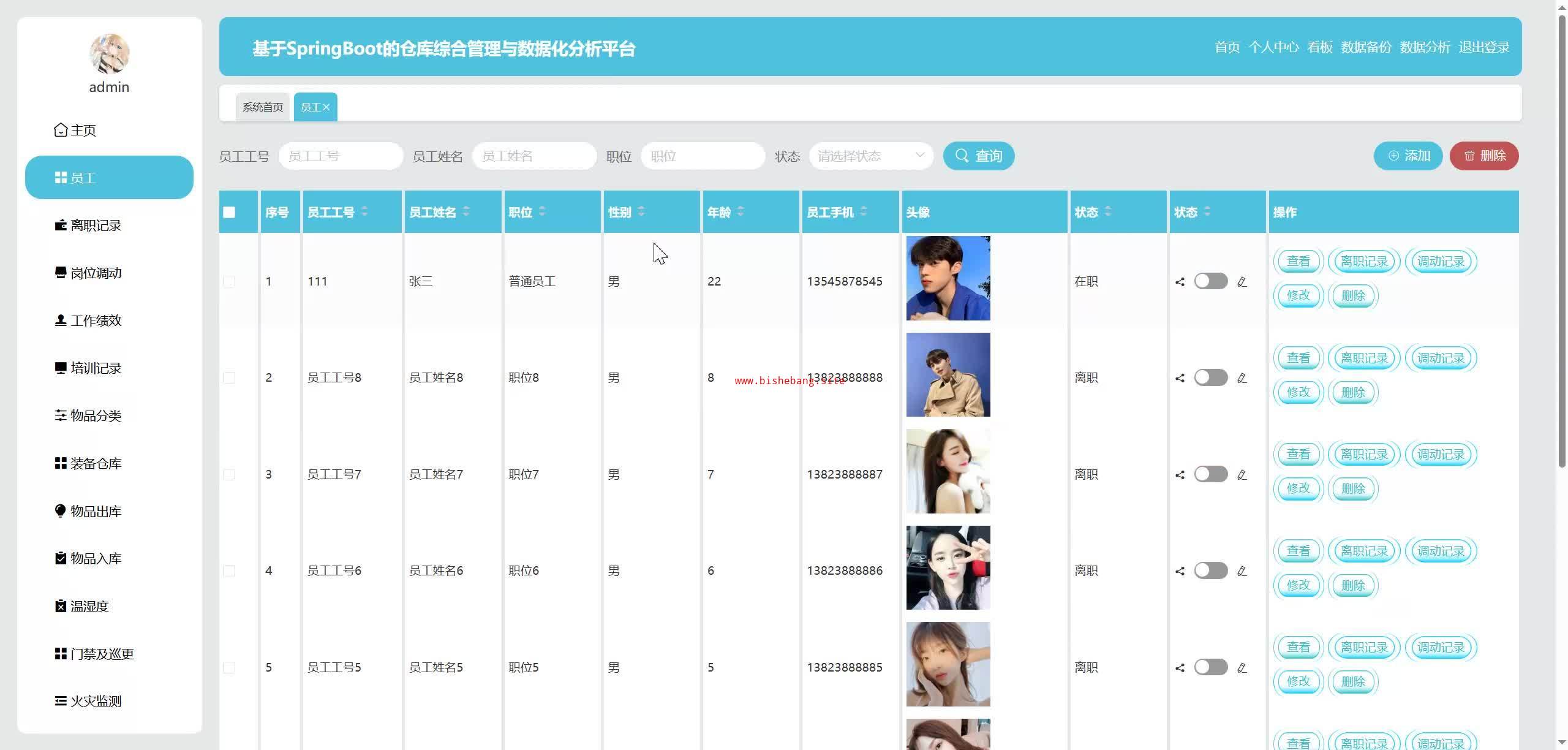Check the row checkbox for 员工工号7

pos(229,475)
